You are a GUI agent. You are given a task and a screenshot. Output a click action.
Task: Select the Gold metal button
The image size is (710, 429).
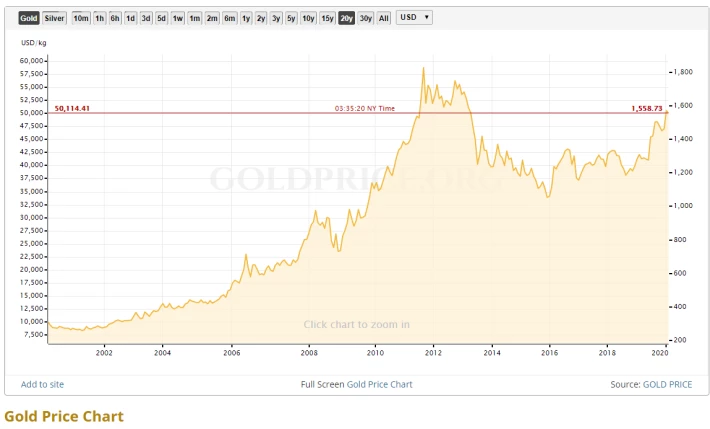click(x=29, y=18)
